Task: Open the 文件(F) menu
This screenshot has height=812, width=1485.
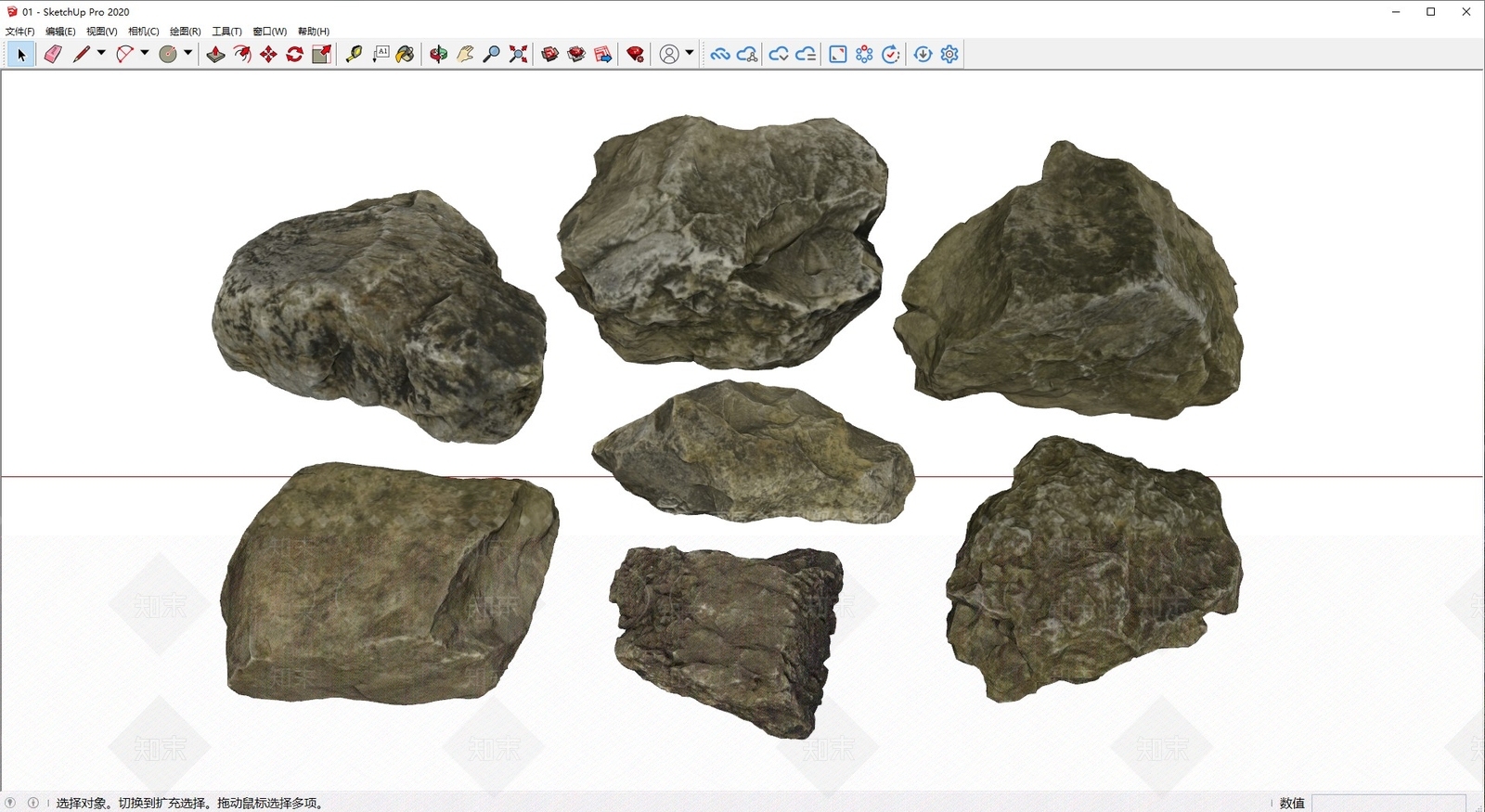Action: (20, 32)
